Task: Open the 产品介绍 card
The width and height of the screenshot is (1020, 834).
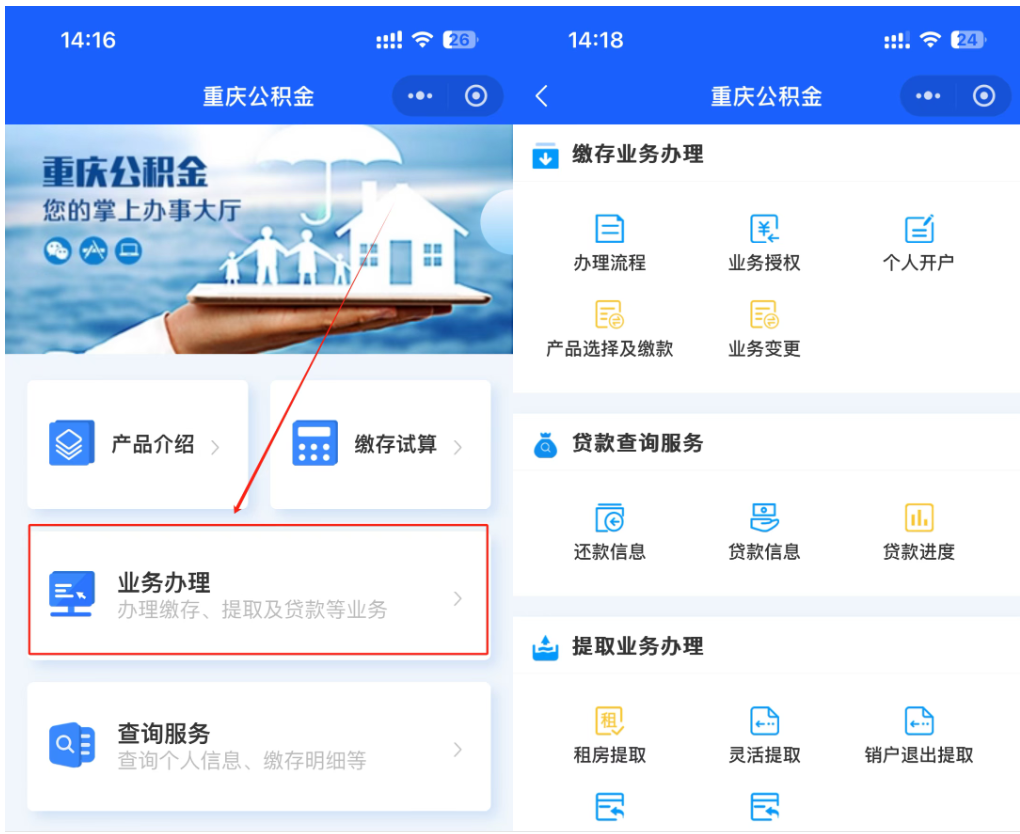Action: coord(137,444)
